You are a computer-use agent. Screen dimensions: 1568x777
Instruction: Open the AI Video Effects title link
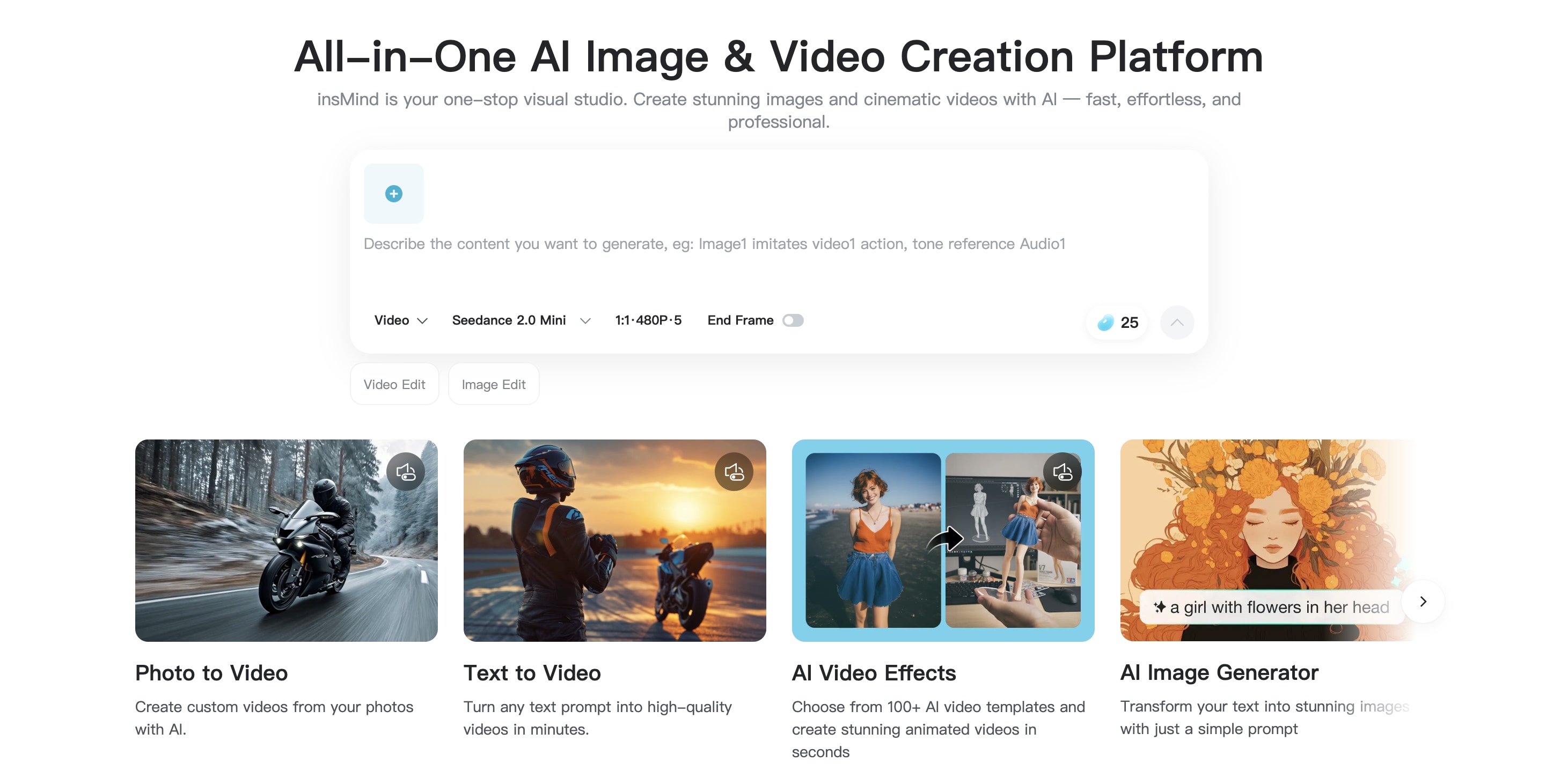coord(874,672)
